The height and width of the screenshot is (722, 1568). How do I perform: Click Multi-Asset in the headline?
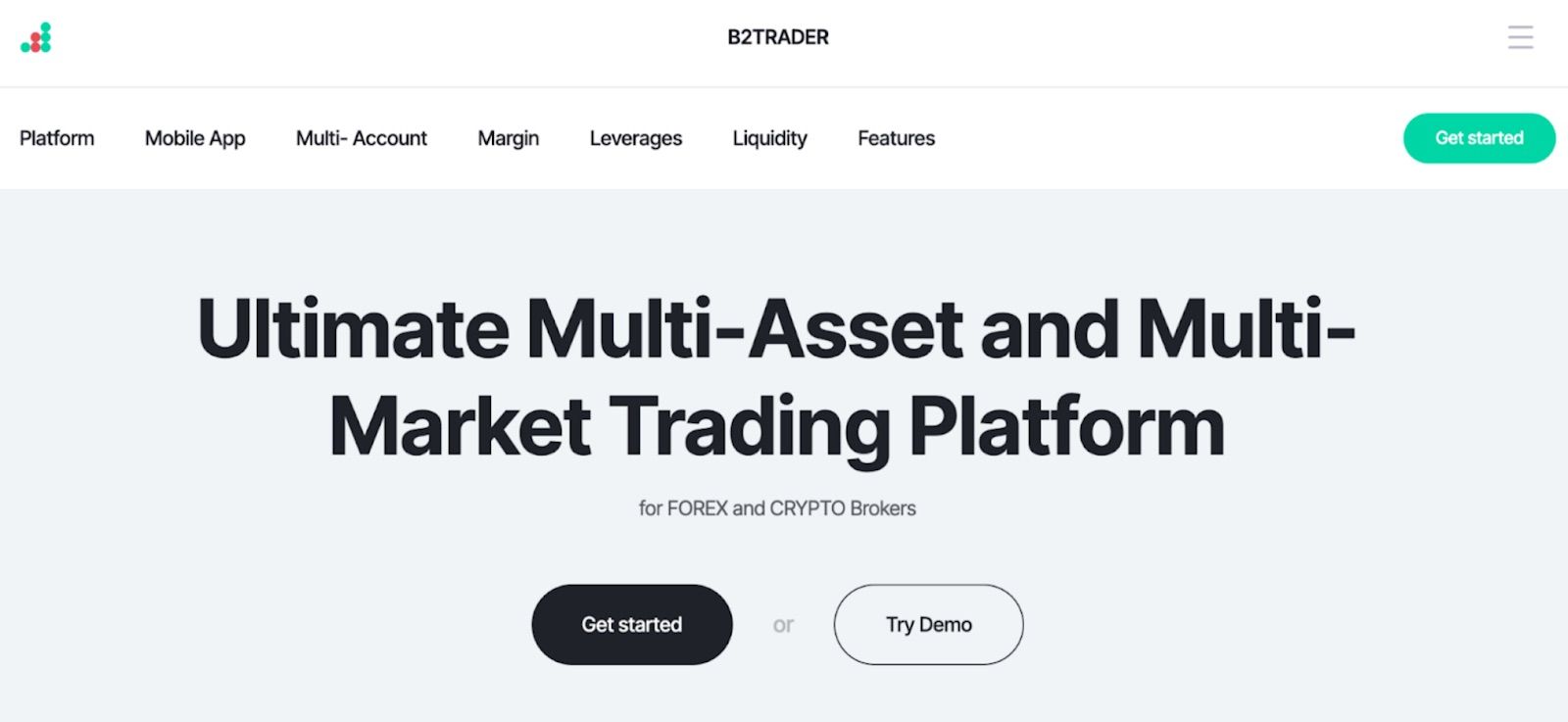click(745, 328)
